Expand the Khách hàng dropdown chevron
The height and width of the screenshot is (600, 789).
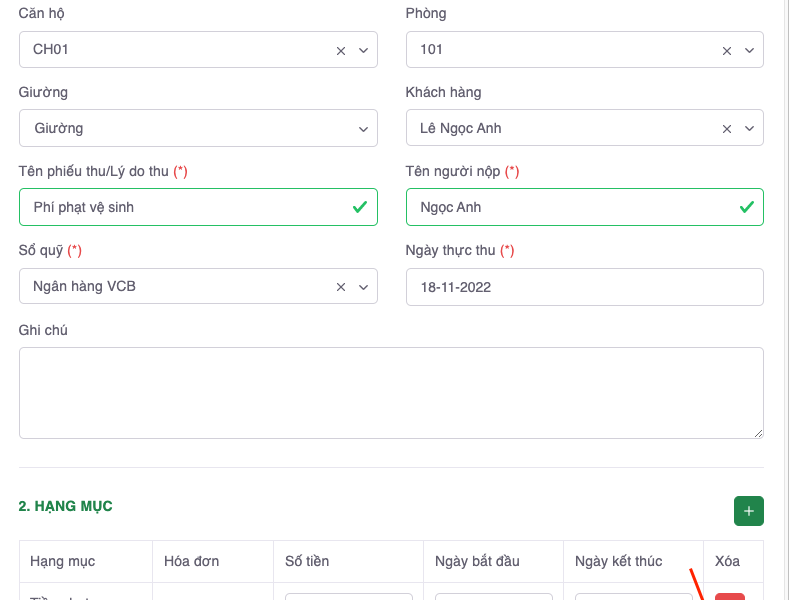coord(749,129)
